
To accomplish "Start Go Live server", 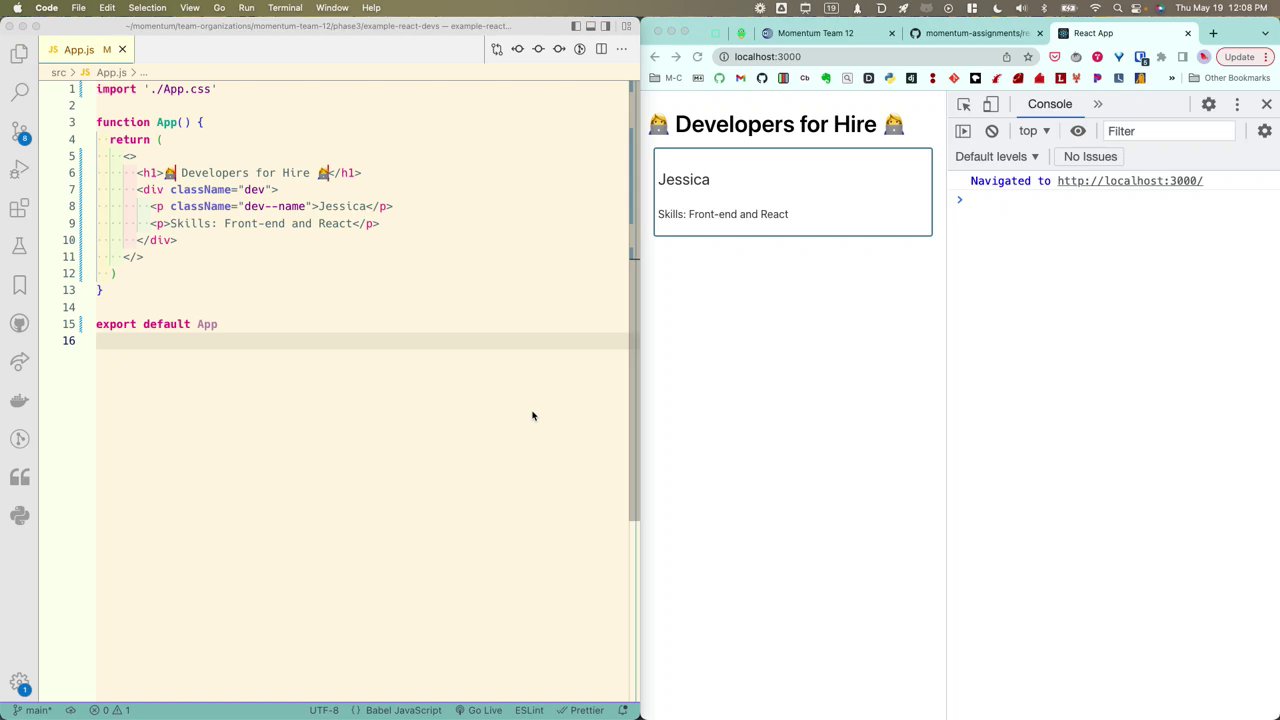I will point(479,710).
